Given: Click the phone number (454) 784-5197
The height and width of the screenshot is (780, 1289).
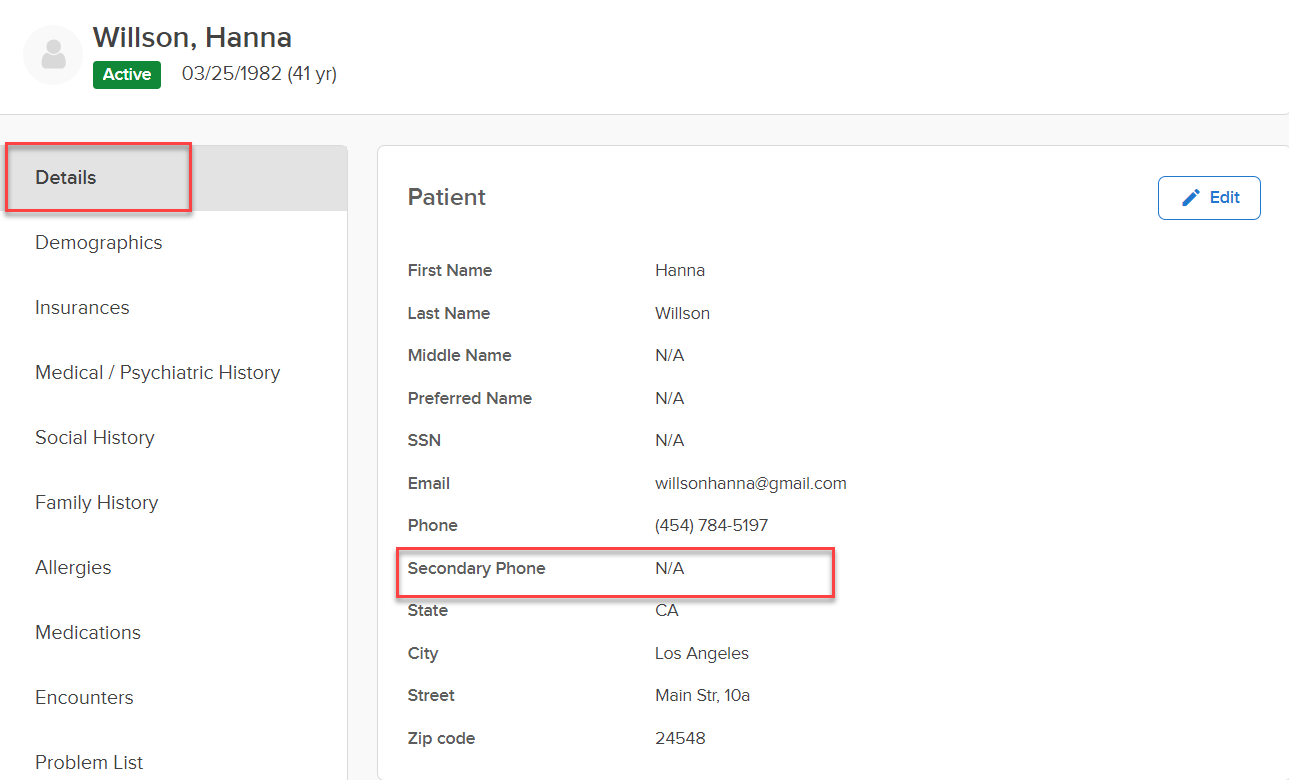Looking at the screenshot, I should tap(711, 526).
